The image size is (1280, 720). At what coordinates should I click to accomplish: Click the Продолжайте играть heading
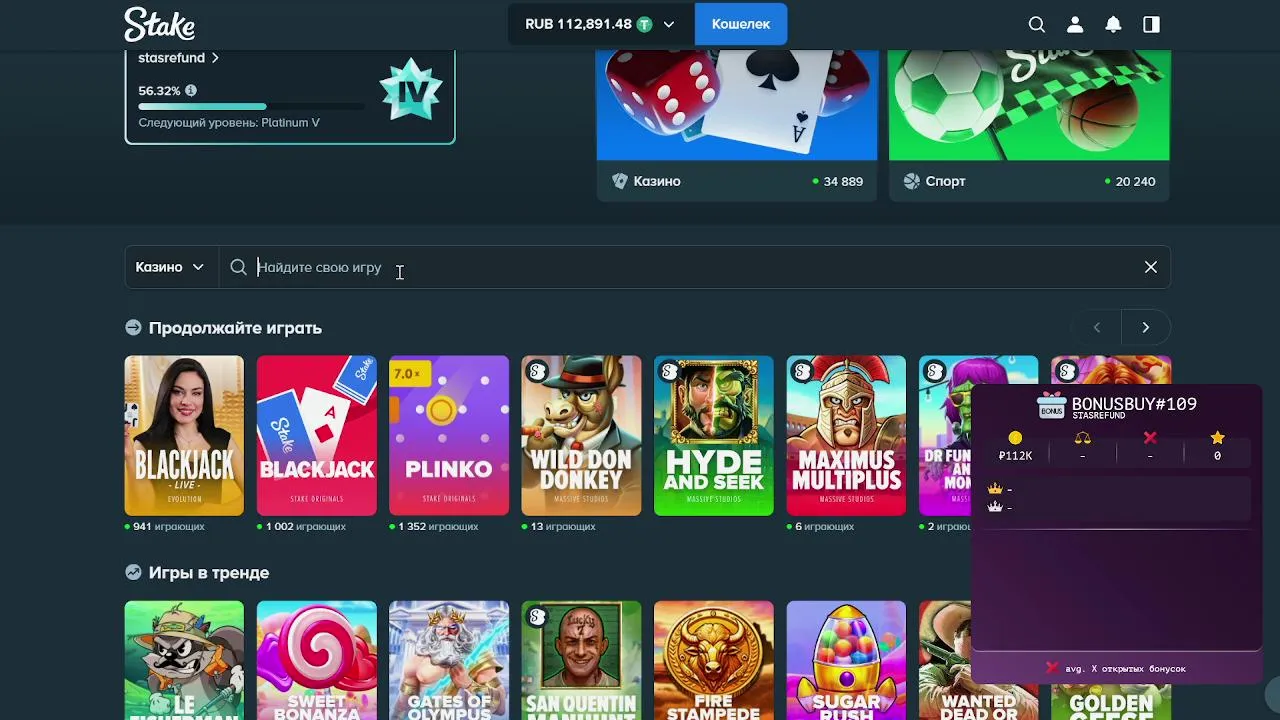[235, 328]
